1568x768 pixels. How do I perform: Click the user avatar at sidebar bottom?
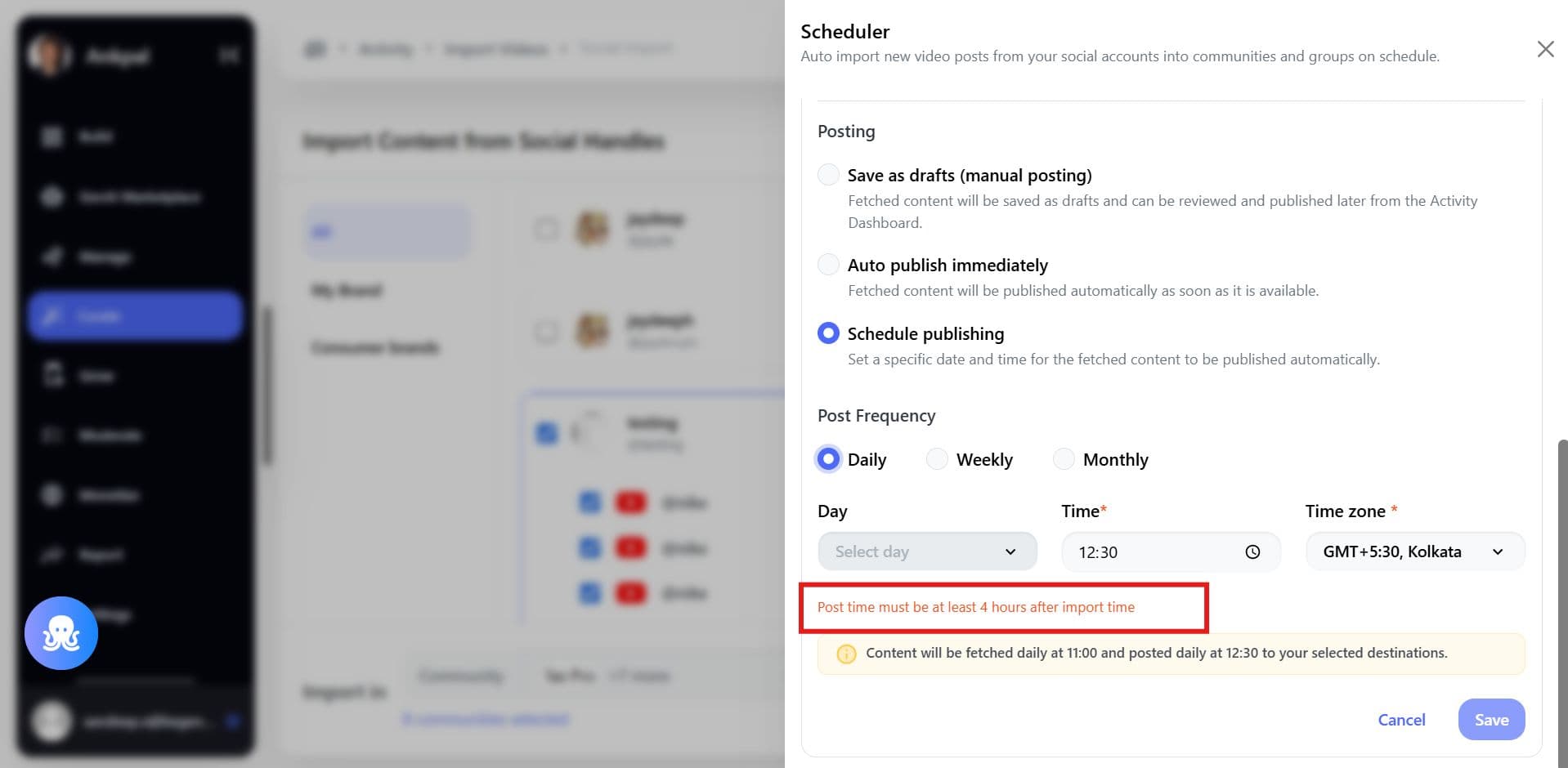pos(52,721)
